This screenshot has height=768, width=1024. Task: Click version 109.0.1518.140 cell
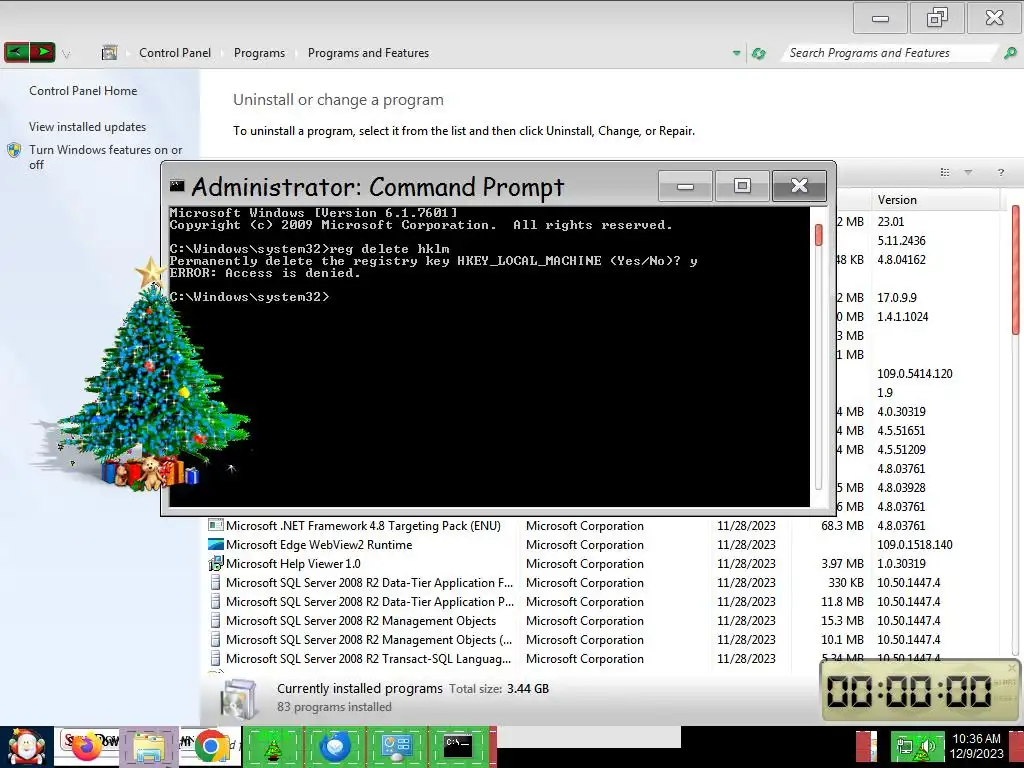tap(914, 545)
